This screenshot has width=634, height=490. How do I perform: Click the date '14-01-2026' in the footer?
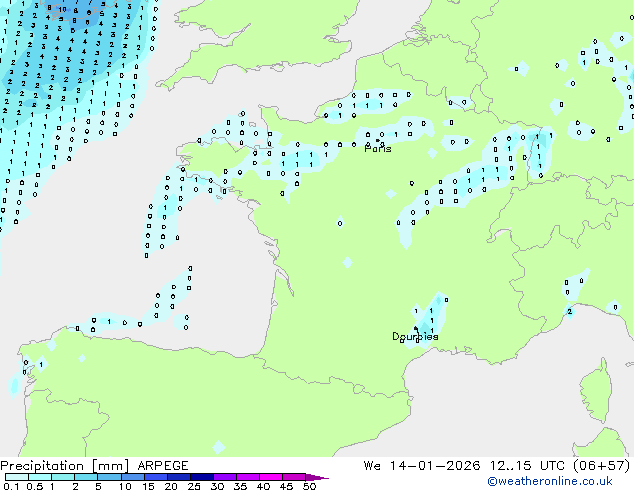click(x=435, y=466)
